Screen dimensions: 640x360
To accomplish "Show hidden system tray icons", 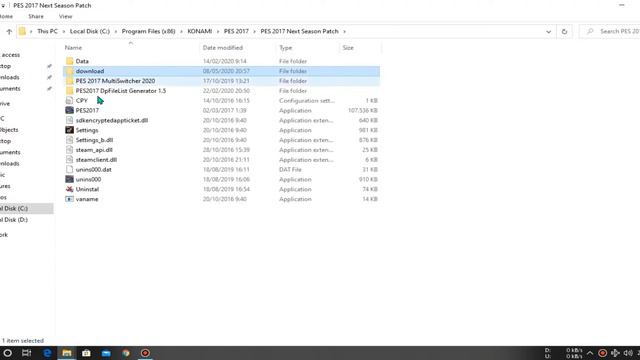I will pos(590,353).
